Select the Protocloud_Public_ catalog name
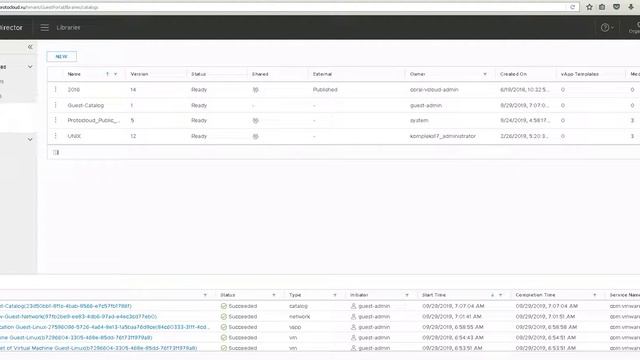 click(93, 120)
